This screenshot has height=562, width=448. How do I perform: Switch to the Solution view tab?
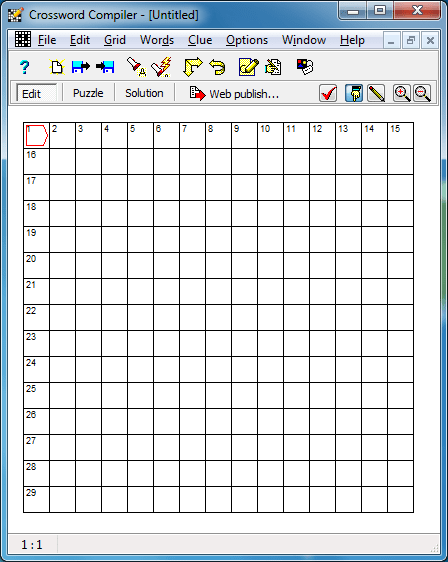(144, 94)
